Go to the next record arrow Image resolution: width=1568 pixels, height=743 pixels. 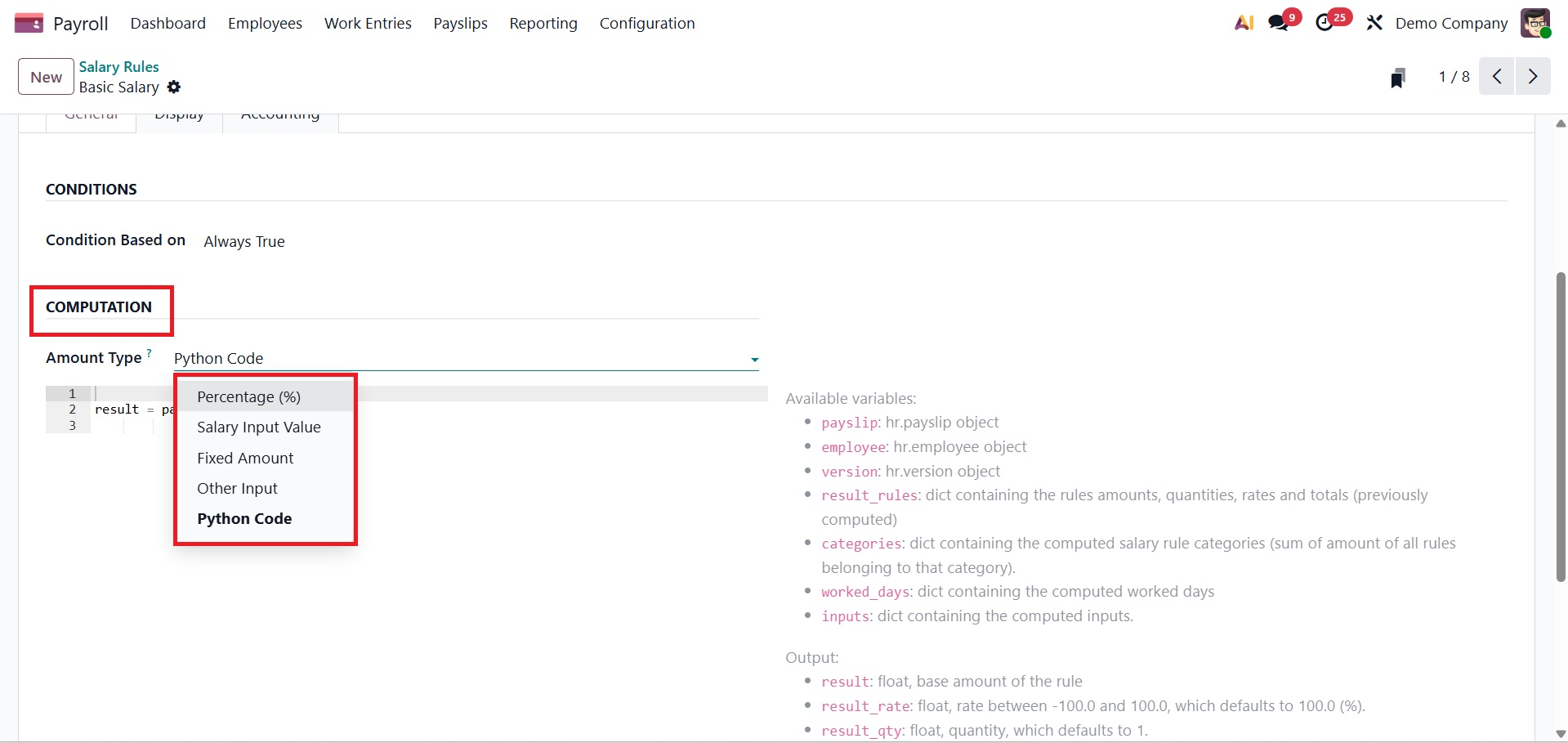click(x=1533, y=77)
